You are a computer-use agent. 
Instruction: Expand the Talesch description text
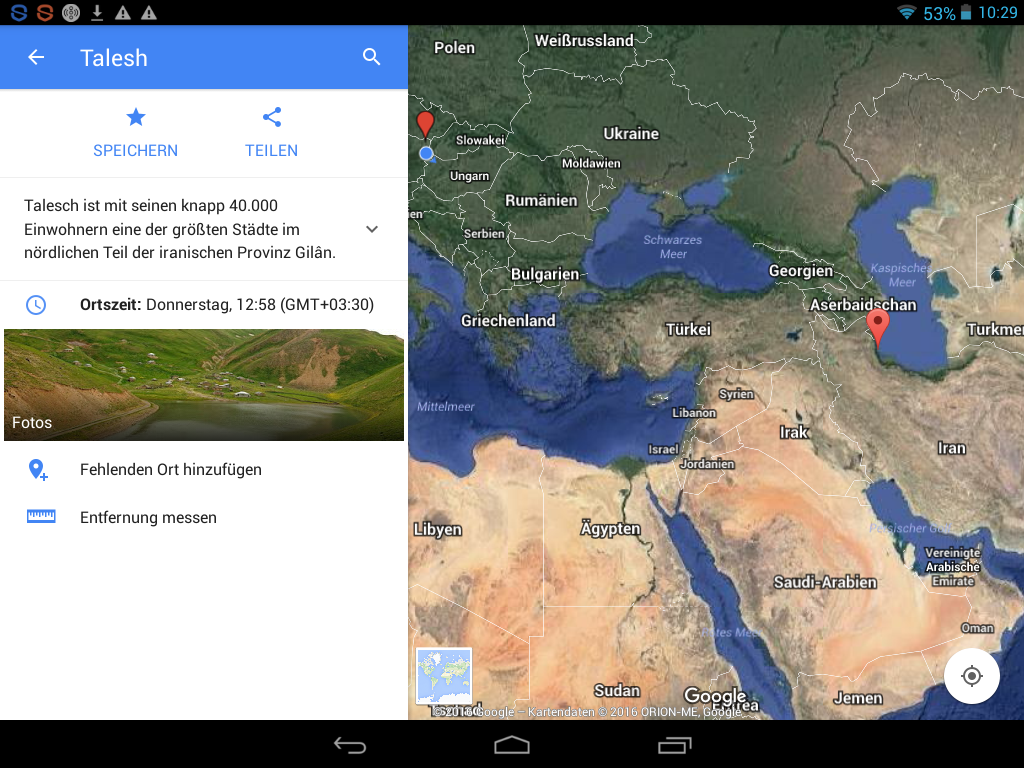click(x=180, y=230)
